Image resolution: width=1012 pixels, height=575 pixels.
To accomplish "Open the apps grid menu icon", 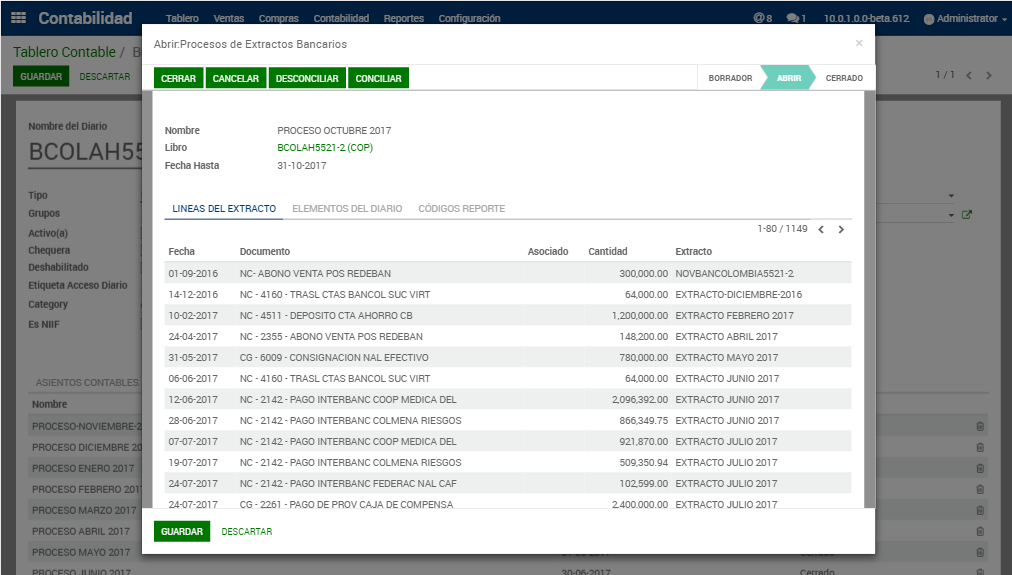I will pos(19,18).
